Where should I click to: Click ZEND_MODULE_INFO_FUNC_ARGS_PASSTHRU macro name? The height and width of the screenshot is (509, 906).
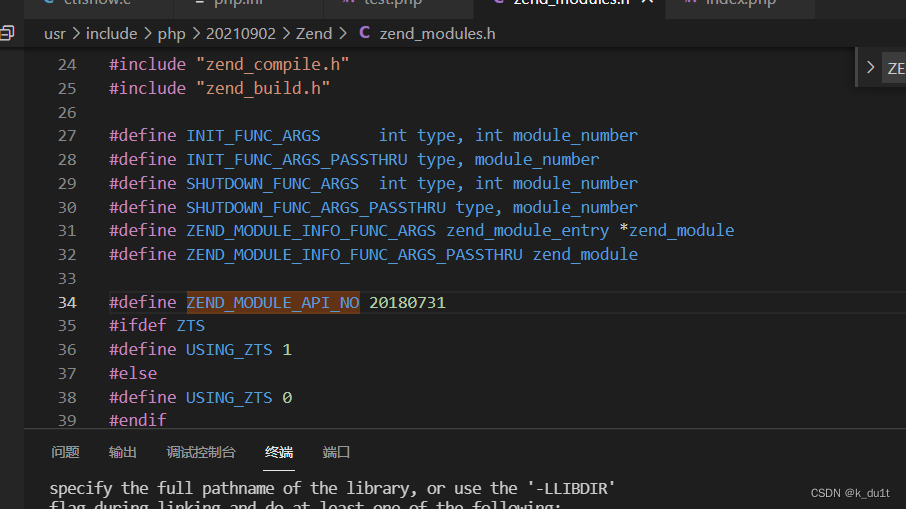click(354, 255)
